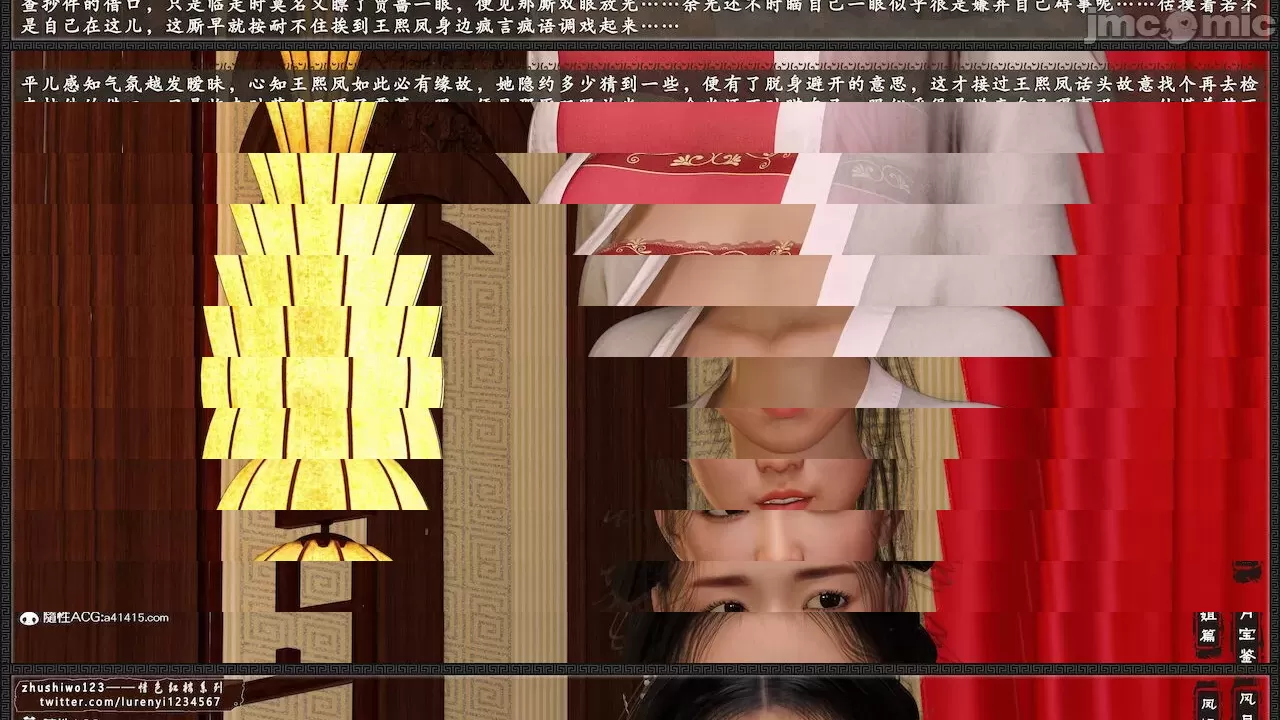Click the panda icon beside 随性ACG
The image size is (1280, 720).
[29, 618]
